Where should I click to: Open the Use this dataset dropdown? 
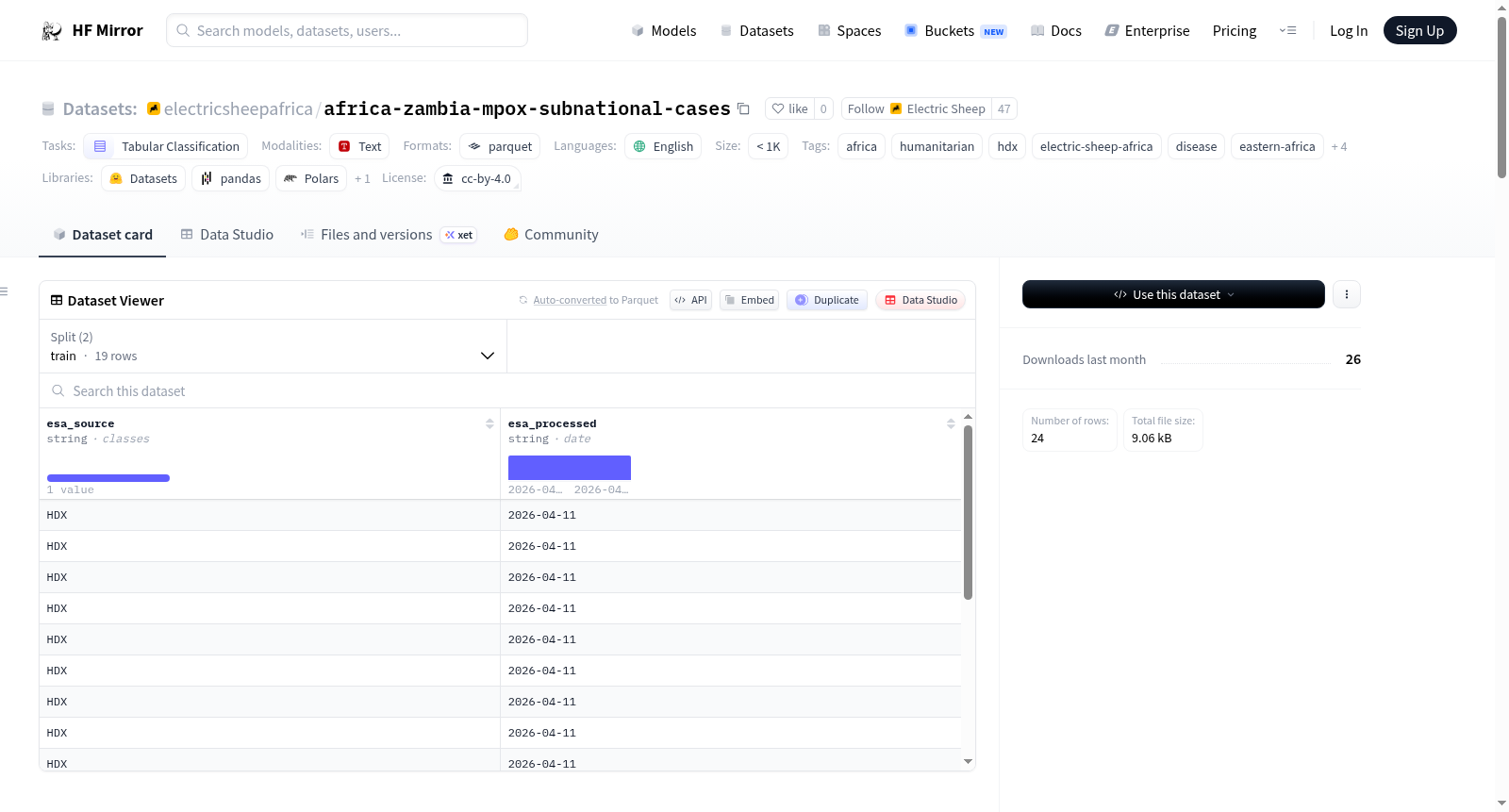click(x=1173, y=294)
